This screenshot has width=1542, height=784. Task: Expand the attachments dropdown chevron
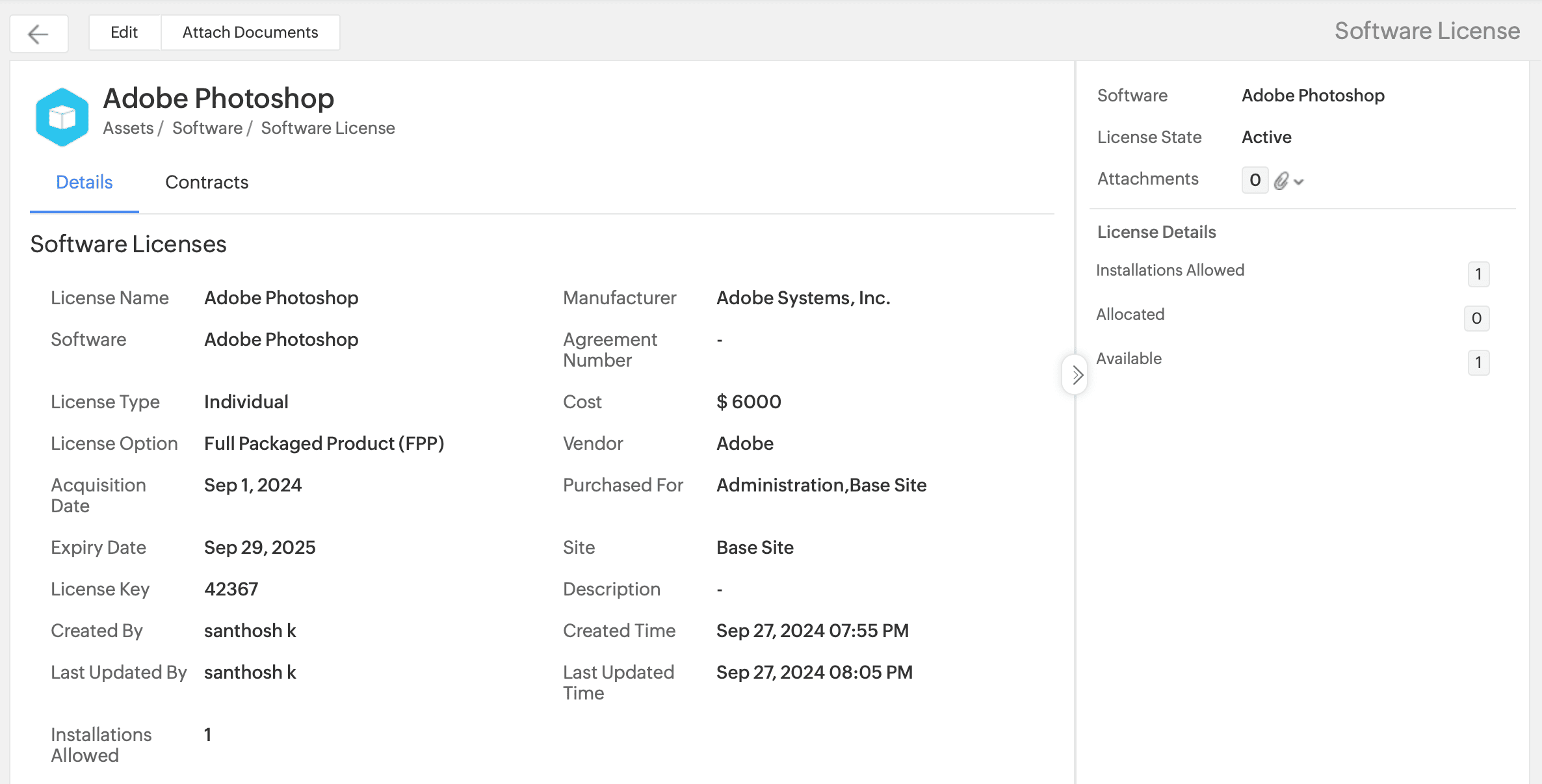1299,182
